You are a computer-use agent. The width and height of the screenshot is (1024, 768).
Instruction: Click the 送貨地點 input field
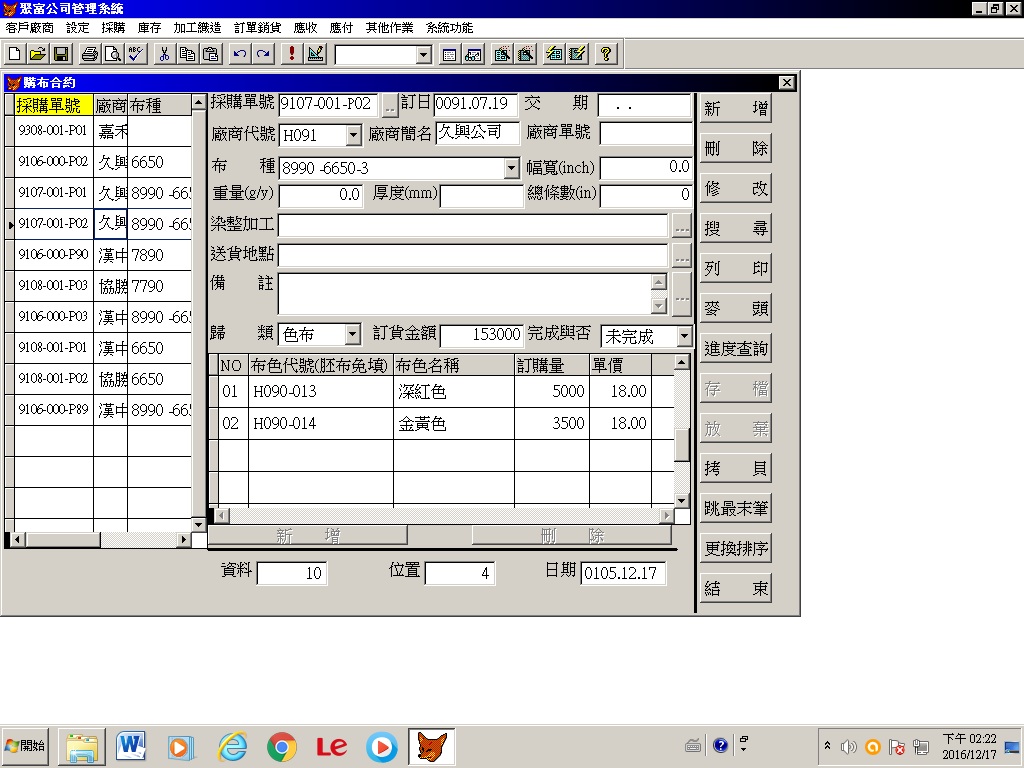(472, 256)
